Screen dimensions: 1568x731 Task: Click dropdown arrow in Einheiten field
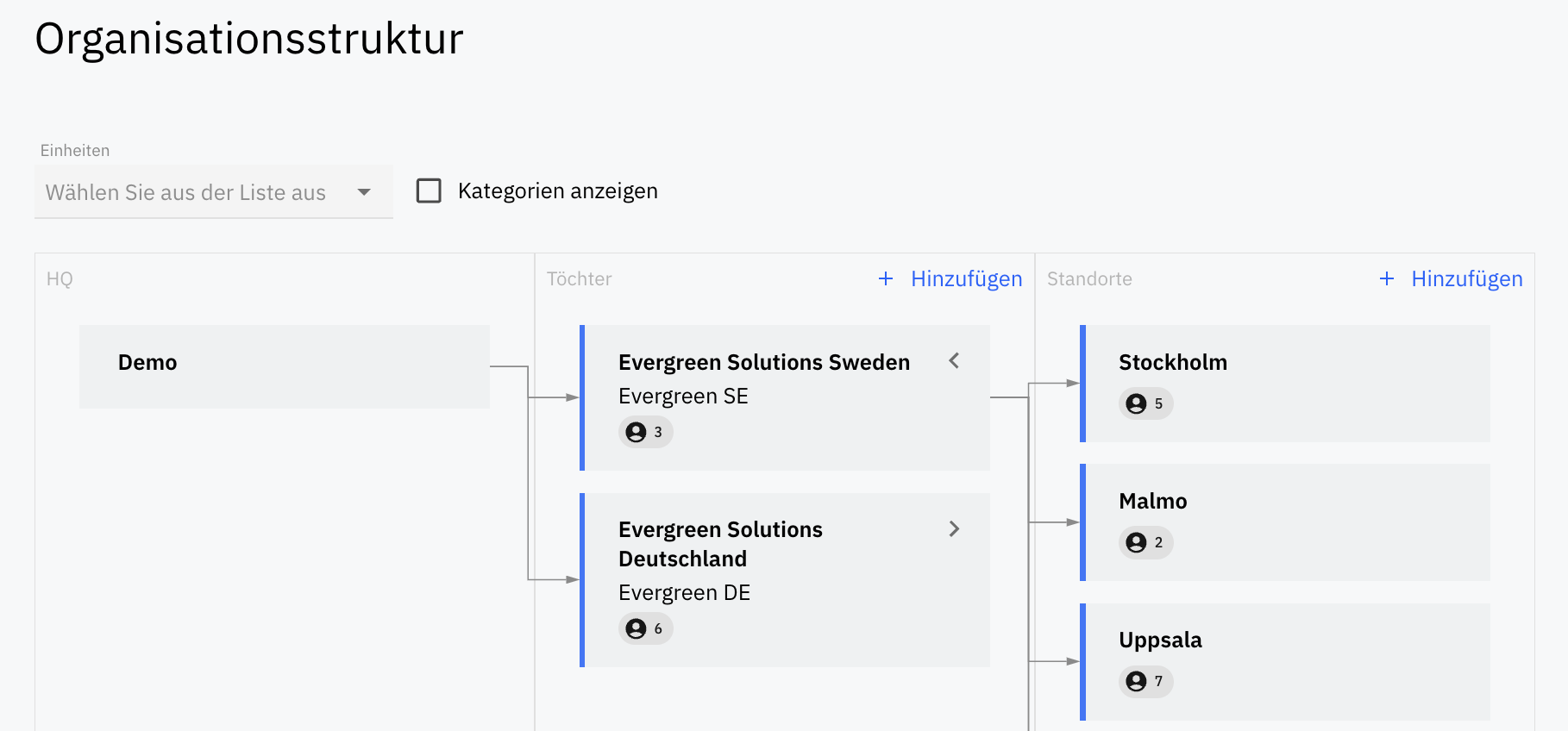[x=364, y=192]
